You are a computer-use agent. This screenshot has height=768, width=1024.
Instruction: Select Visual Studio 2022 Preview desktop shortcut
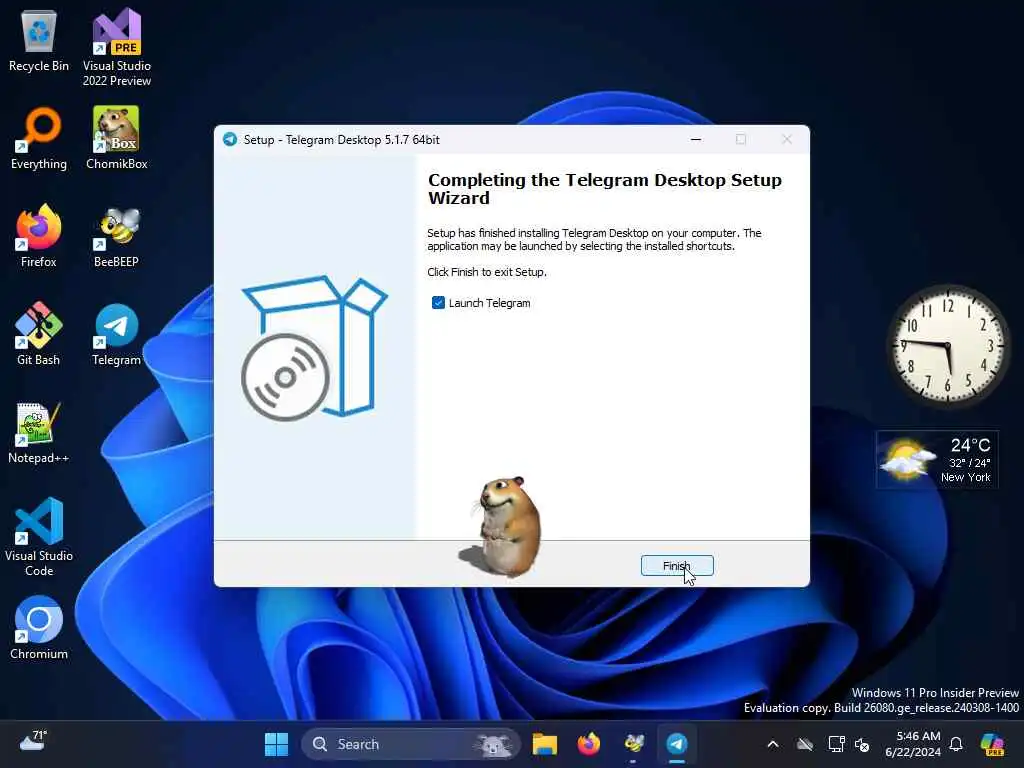pos(117,48)
